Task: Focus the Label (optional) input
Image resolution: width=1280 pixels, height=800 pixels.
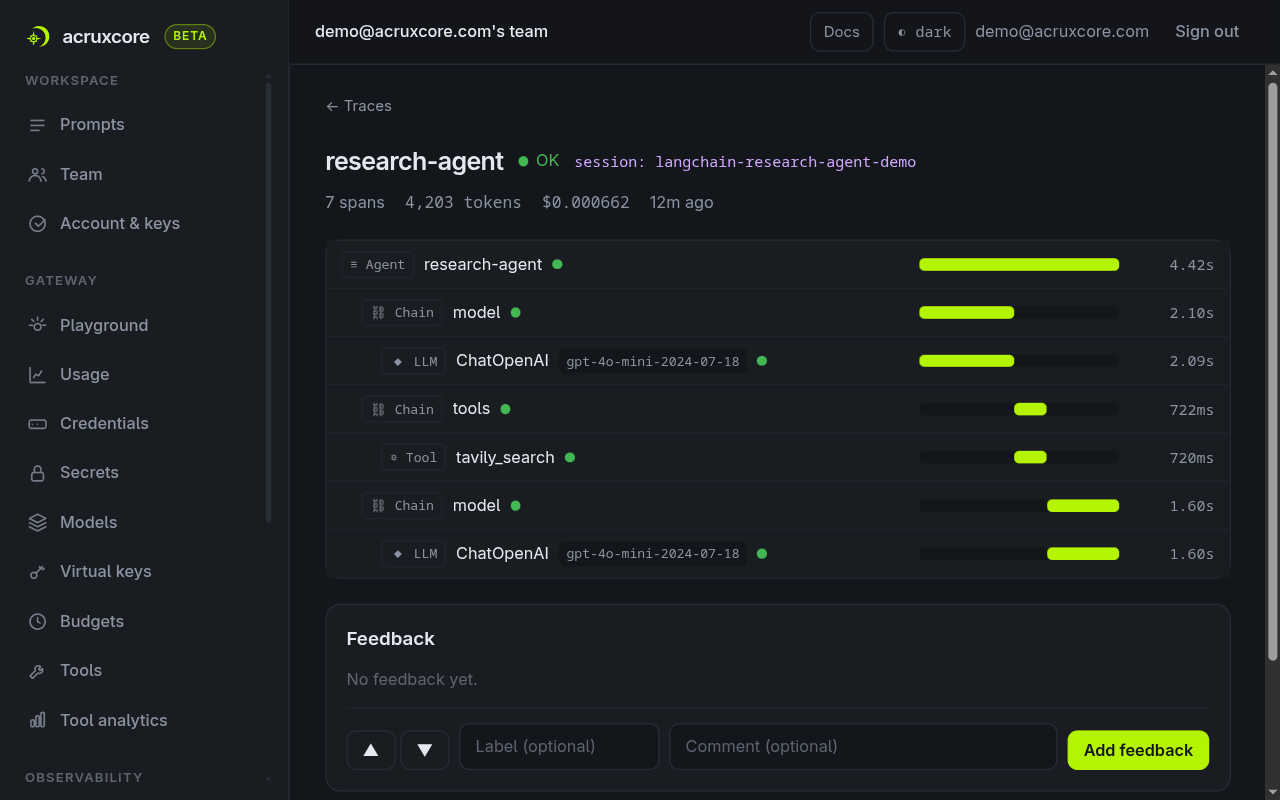Action: 559,747
